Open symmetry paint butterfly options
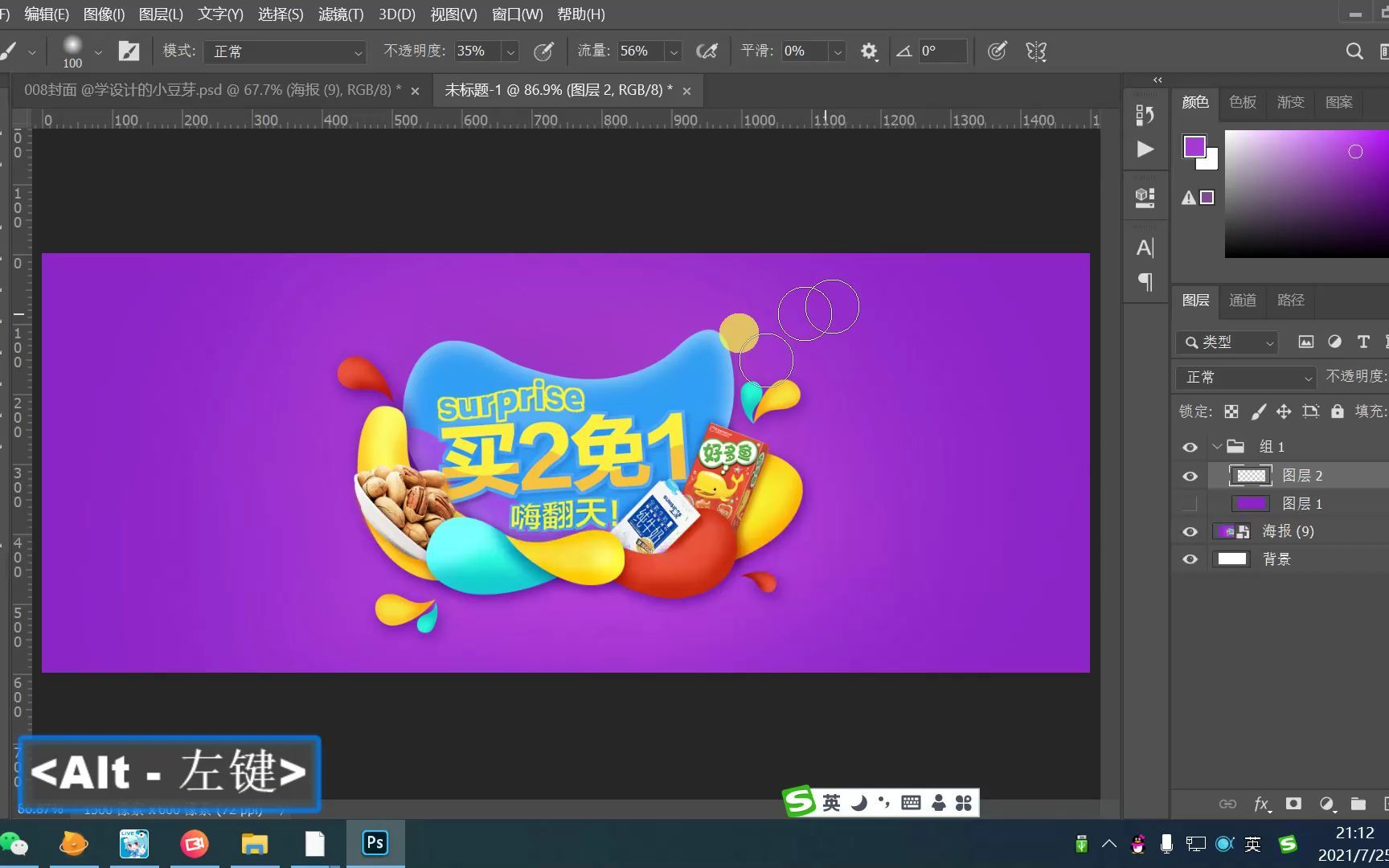The image size is (1389, 868). [x=1036, y=51]
